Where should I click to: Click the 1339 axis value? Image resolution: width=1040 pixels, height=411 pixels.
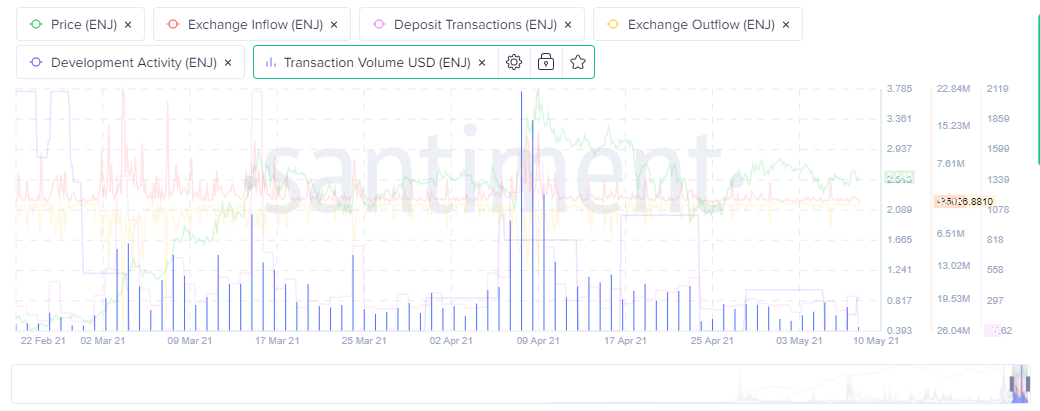(998, 180)
